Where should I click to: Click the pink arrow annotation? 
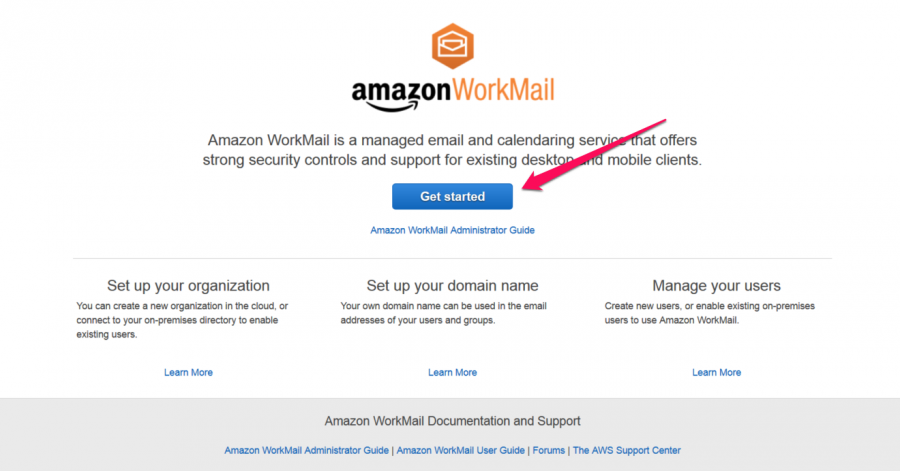point(594,155)
